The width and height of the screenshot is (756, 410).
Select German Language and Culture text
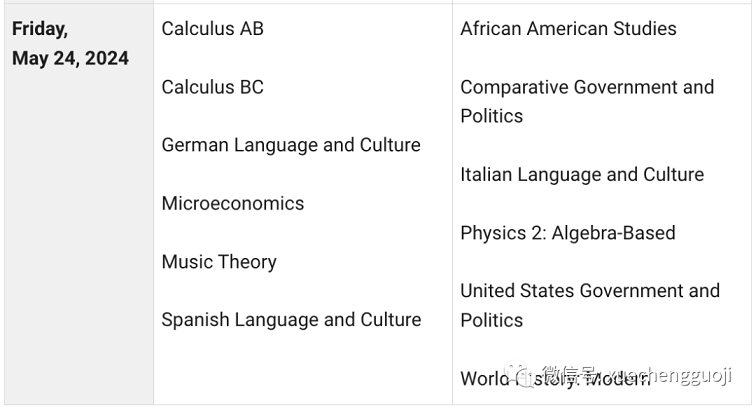(x=291, y=145)
